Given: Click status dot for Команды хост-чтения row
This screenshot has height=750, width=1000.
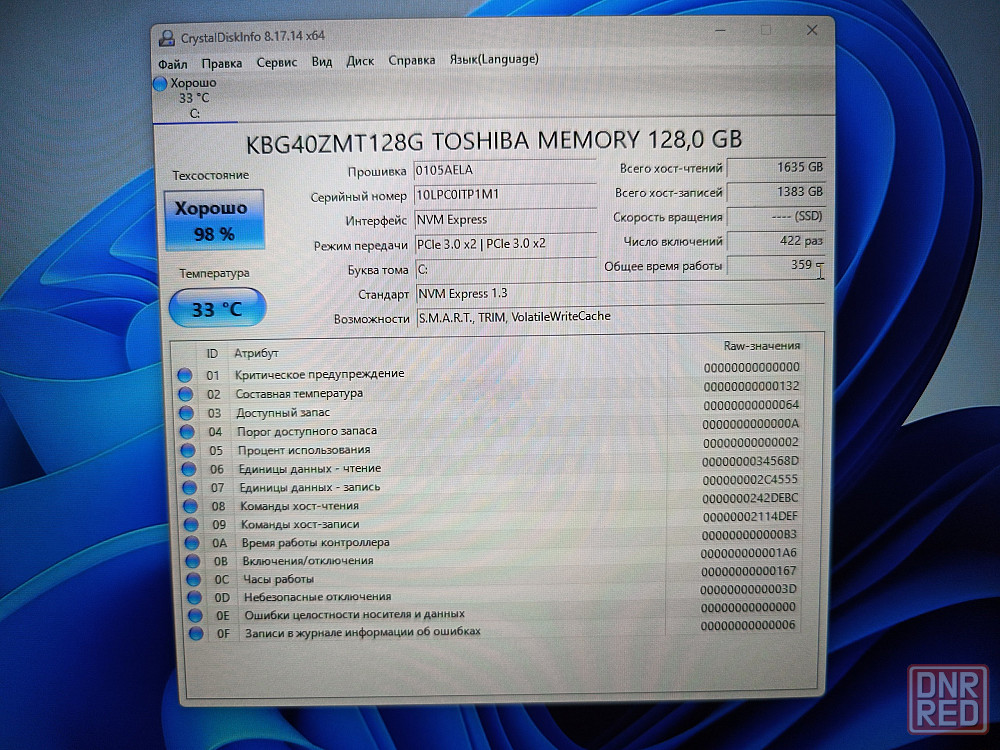Looking at the screenshot, I should (190, 506).
